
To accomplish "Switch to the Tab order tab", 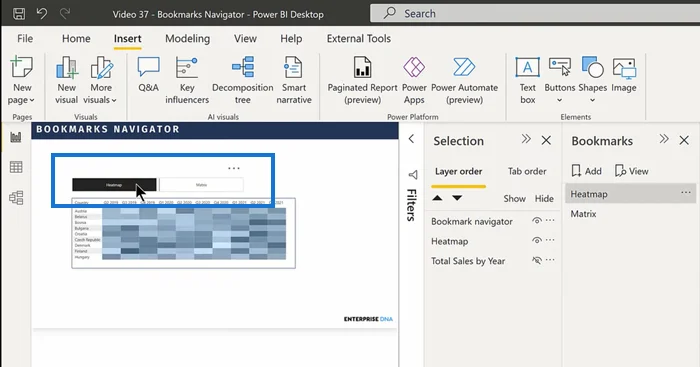I will click(527, 171).
